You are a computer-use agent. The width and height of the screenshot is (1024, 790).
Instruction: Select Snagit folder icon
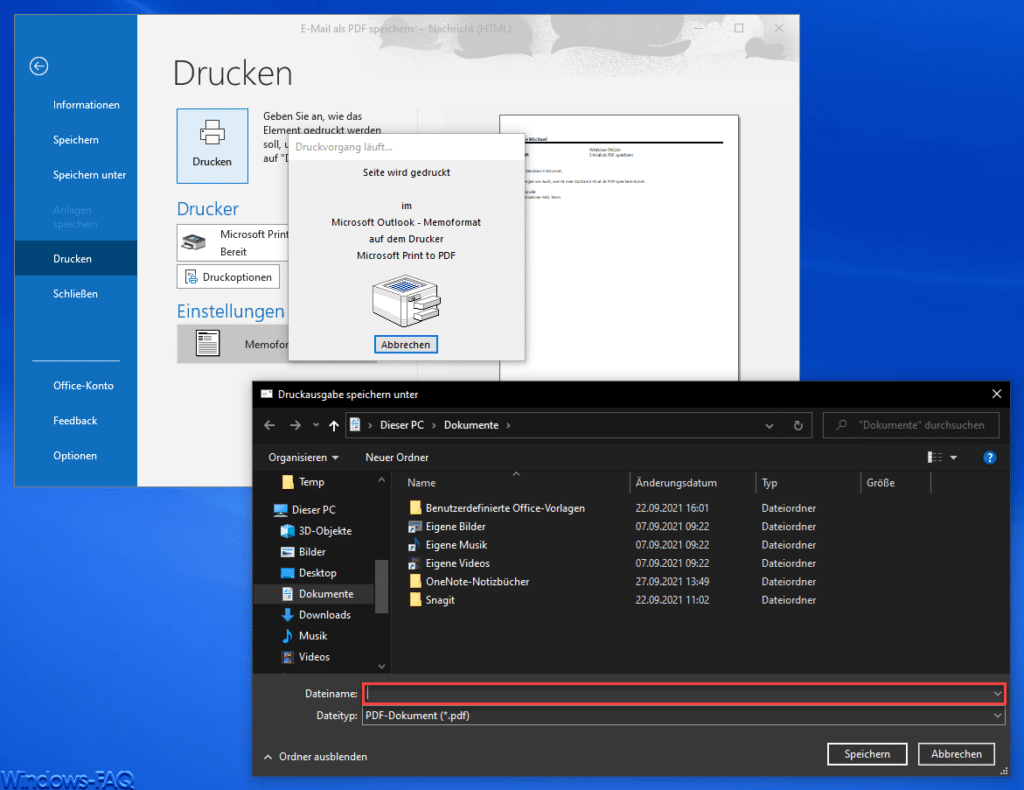coord(415,599)
